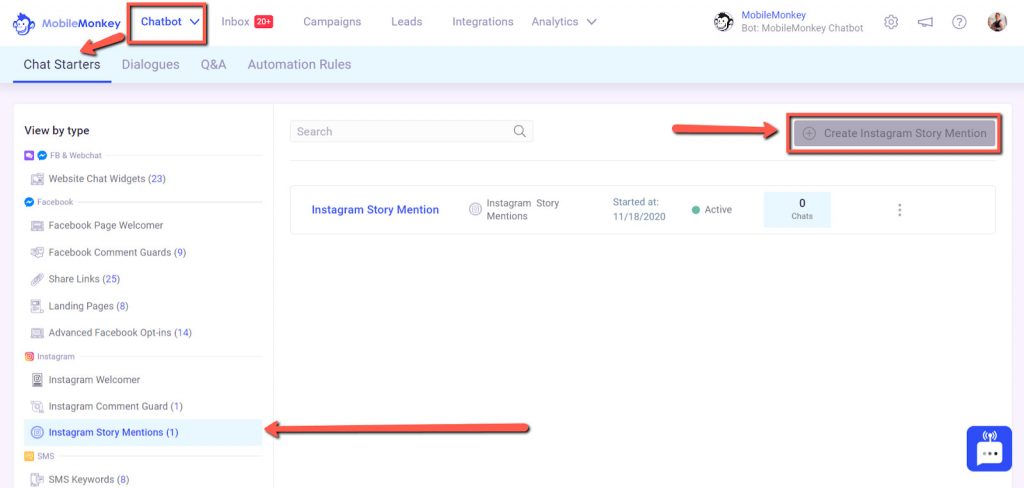Open the announcements megaphone icon

coord(925,22)
